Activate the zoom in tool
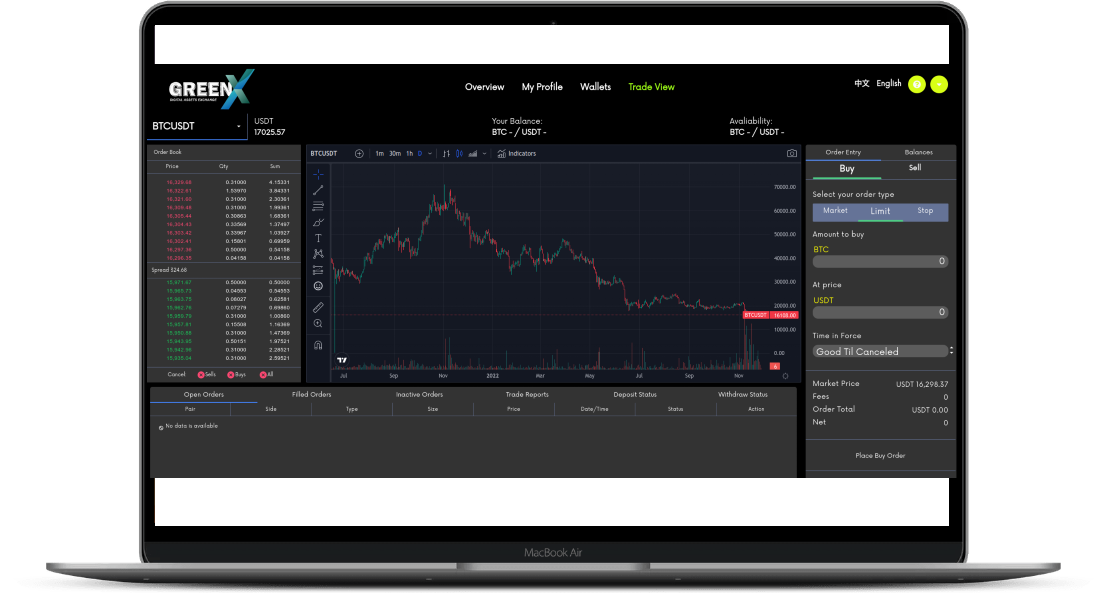Screen dimensions: 1107x593 click(x=318, y=323)
